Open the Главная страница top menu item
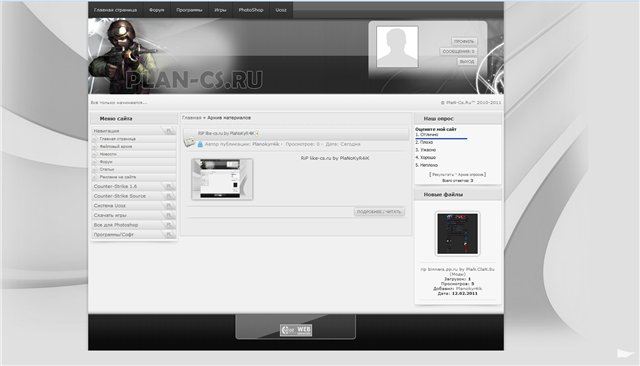 tap(116, 10)
